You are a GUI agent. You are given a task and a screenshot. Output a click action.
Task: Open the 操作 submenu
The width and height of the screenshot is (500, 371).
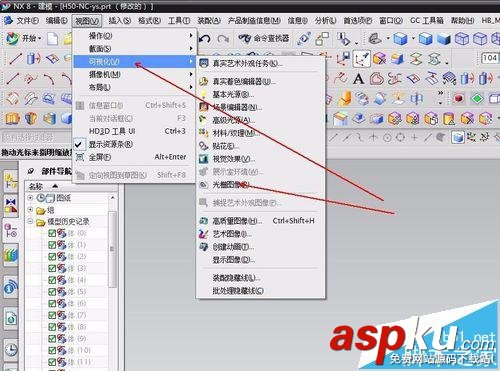[134, 35]
